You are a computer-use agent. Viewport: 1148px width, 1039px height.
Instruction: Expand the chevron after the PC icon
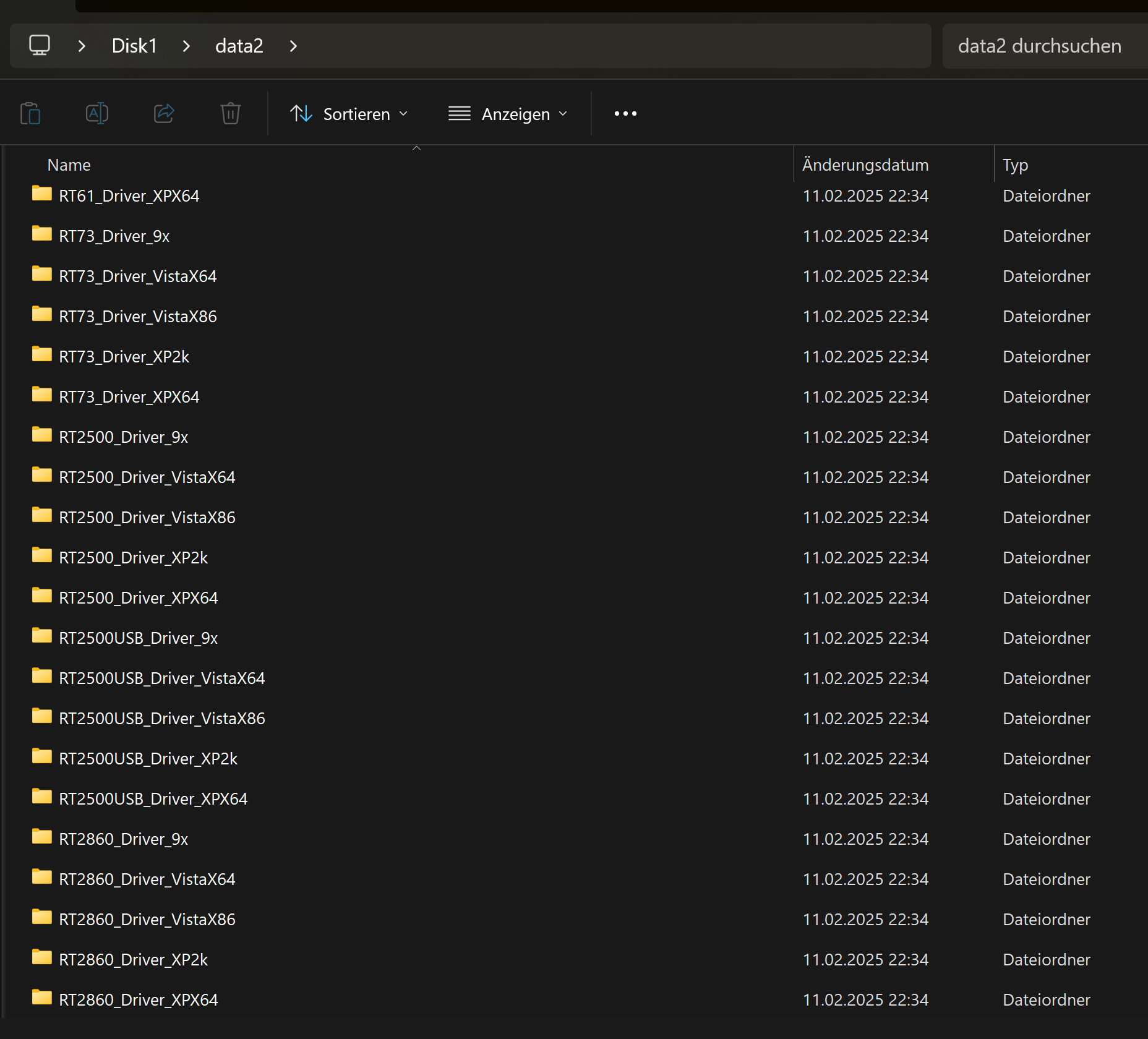[82, 46]
